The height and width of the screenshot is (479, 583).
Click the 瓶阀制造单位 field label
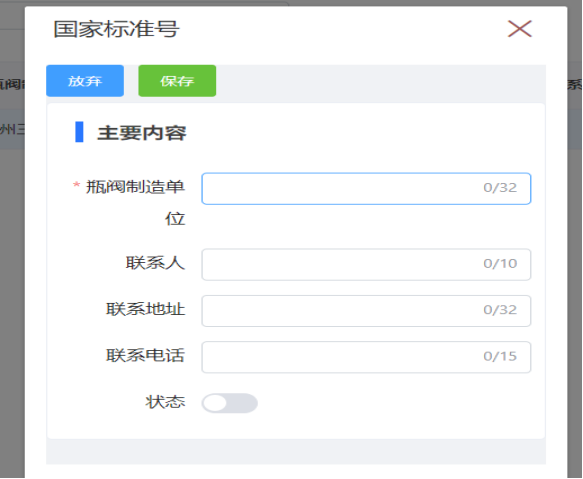(x=135, y=203)
